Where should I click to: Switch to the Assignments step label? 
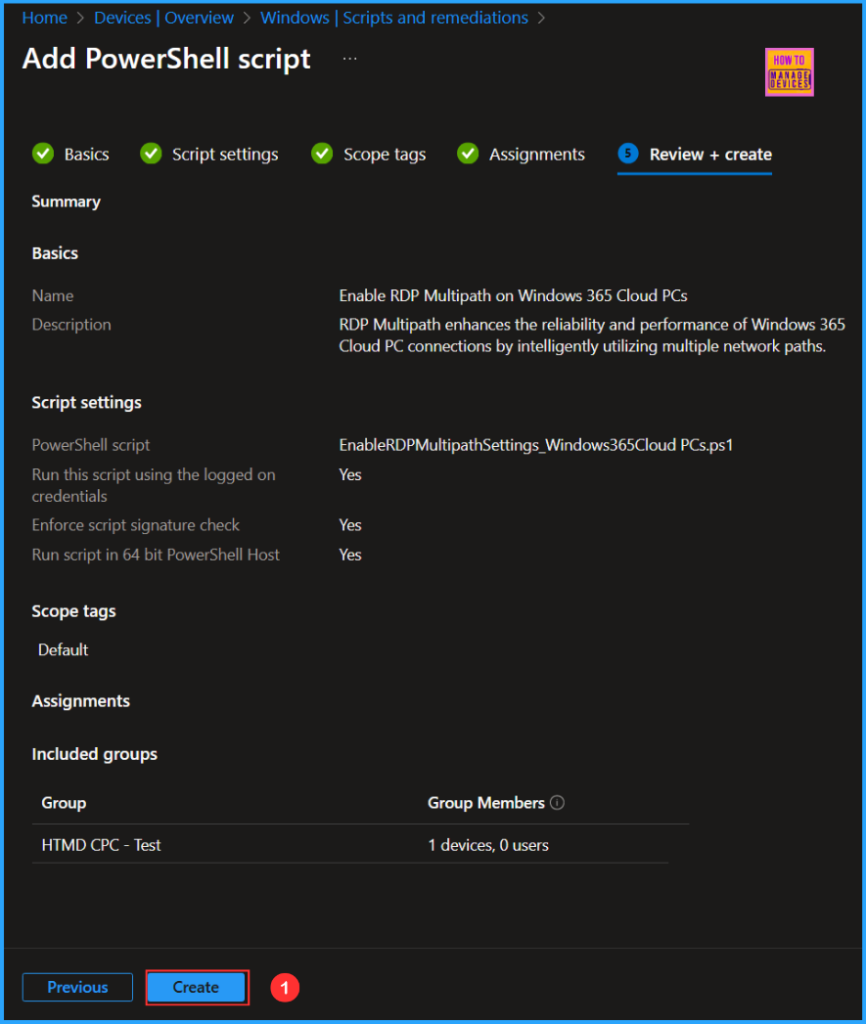537,154
